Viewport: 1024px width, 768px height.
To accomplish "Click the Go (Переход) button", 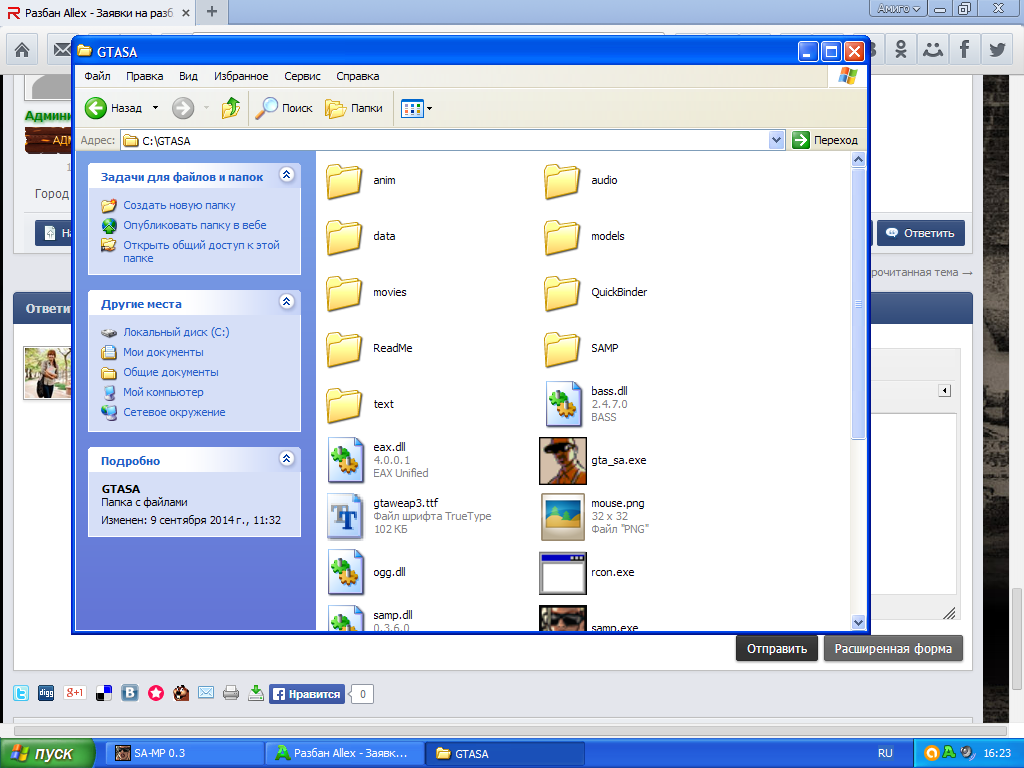I will click(825, 140).
